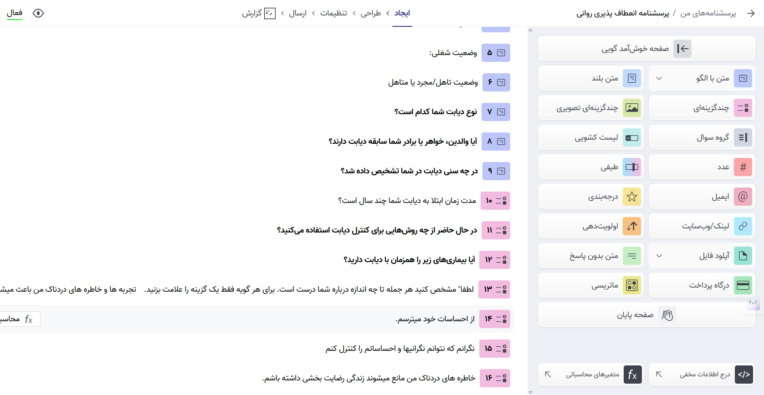This screenshot has width=764, height=395.
Task: Select the صفحه خوش‌آمد گویی welcome page icon
Action: click(x=683, y=49)
